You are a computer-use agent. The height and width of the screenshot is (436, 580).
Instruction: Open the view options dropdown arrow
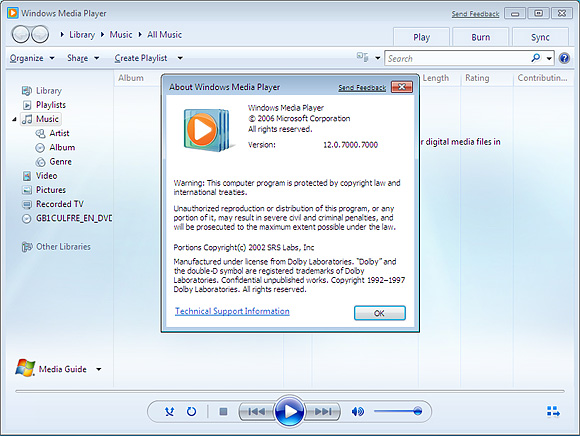click(377, 58)
